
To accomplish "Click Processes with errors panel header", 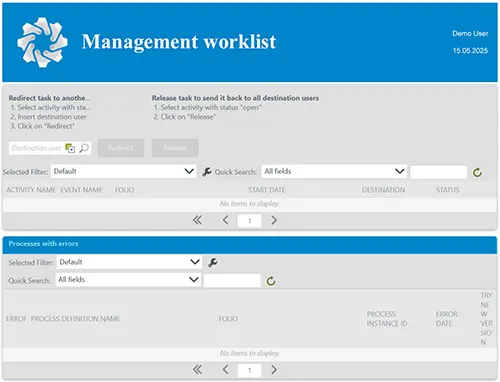I will pyautogui.click(x=250, y=244).
